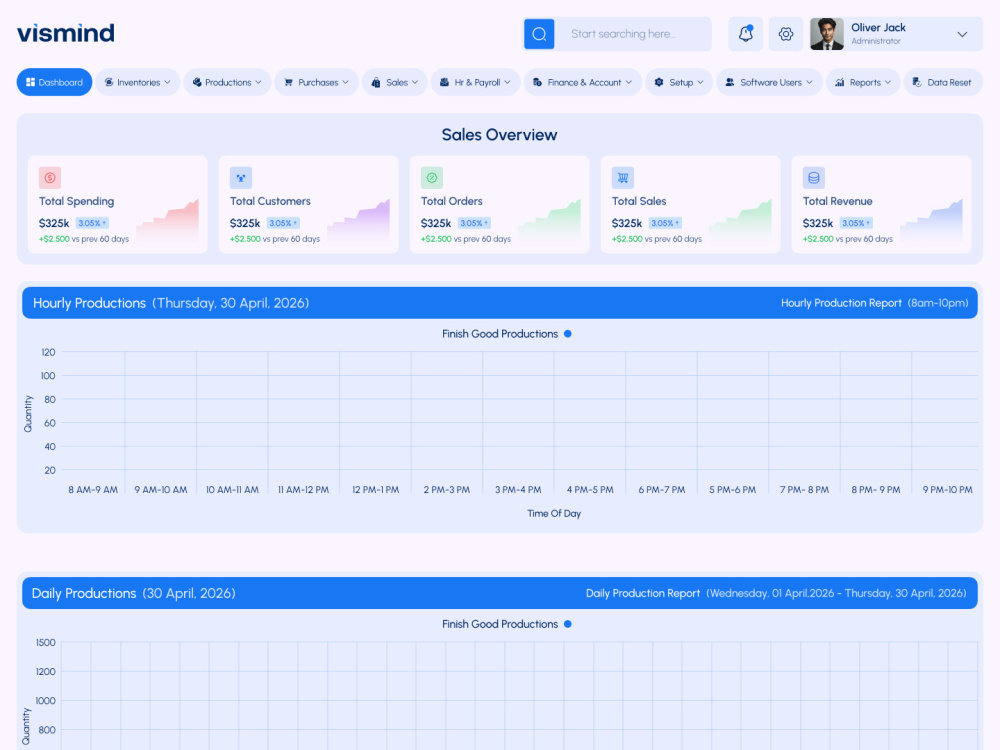Click the blue search icon button

pyautogui.click(x=539, y=34)
